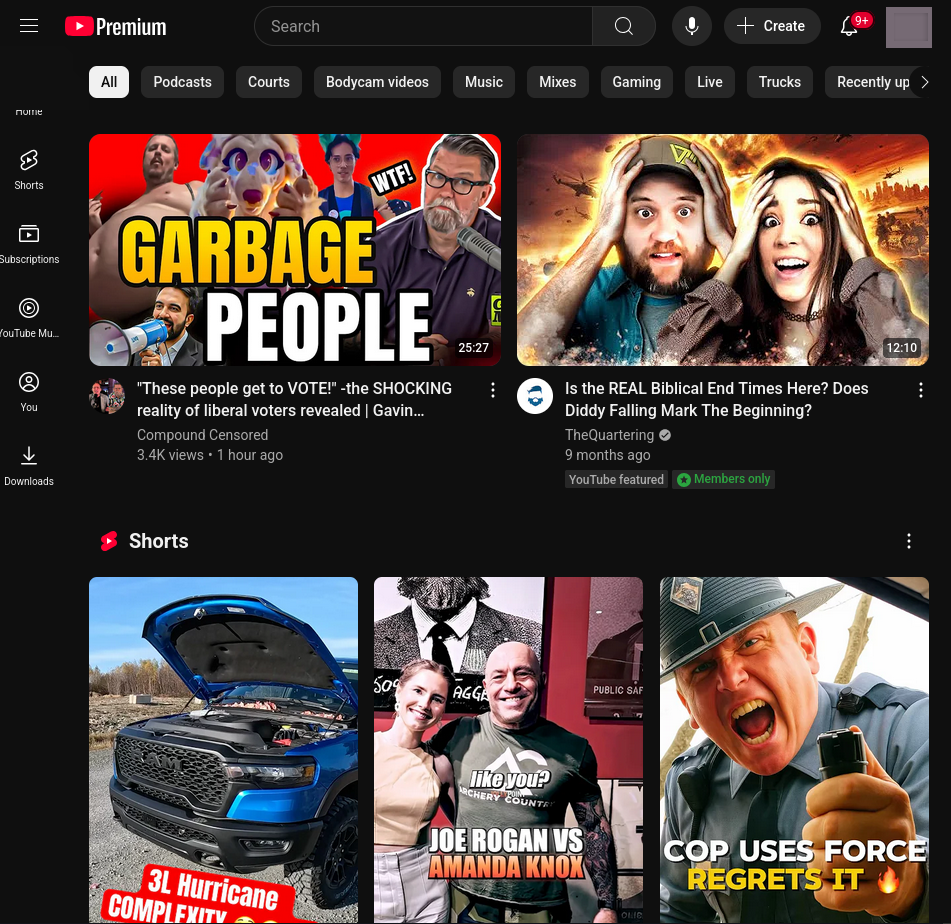Image resolution: width=951 pixels, height=924 pixels.
Task: Select the Podcasts filter chip
Action: 182,82
